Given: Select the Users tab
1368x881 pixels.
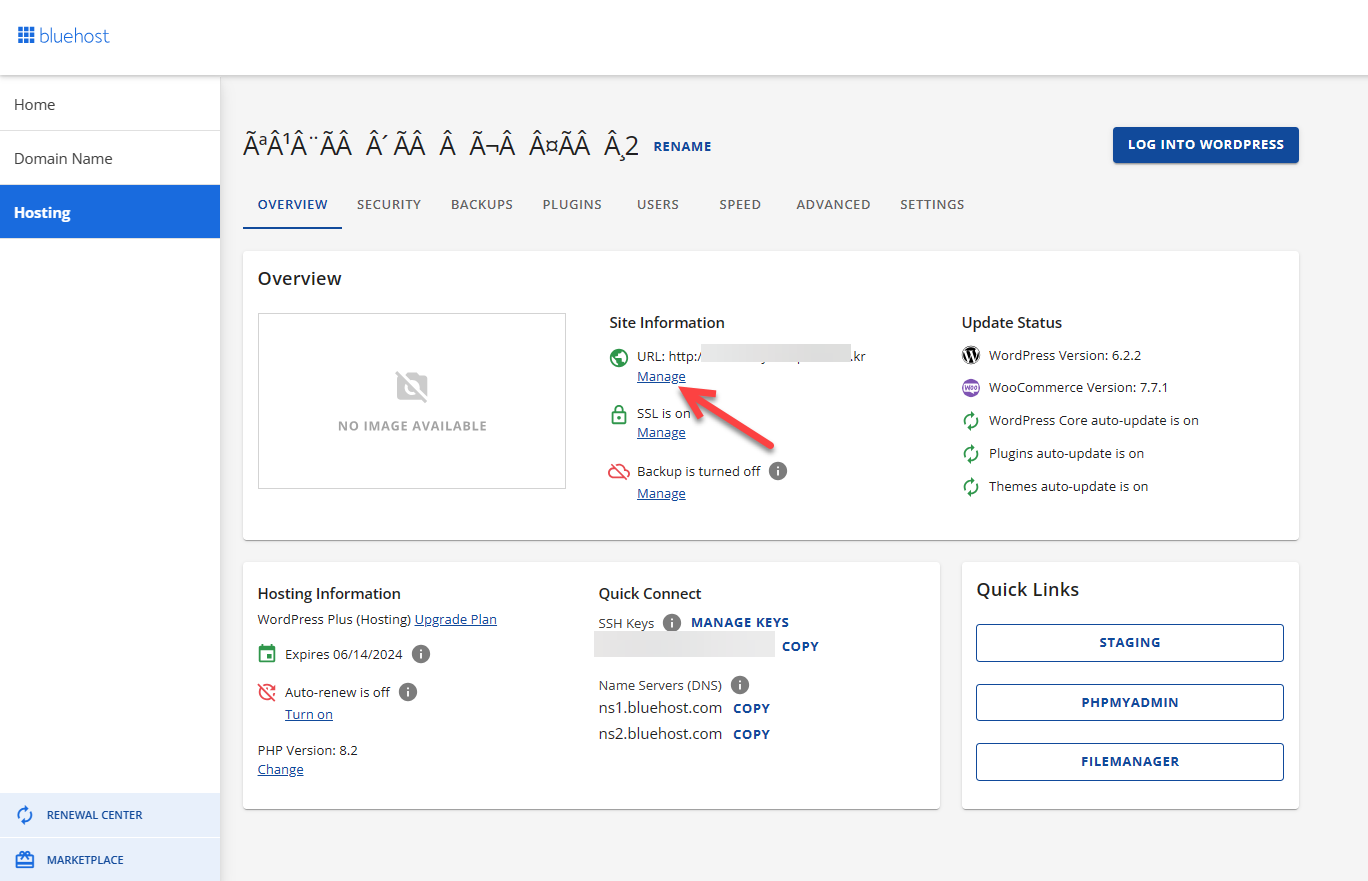Looking at the screenshot, I should pyautogui.click(x=658, y=204).
